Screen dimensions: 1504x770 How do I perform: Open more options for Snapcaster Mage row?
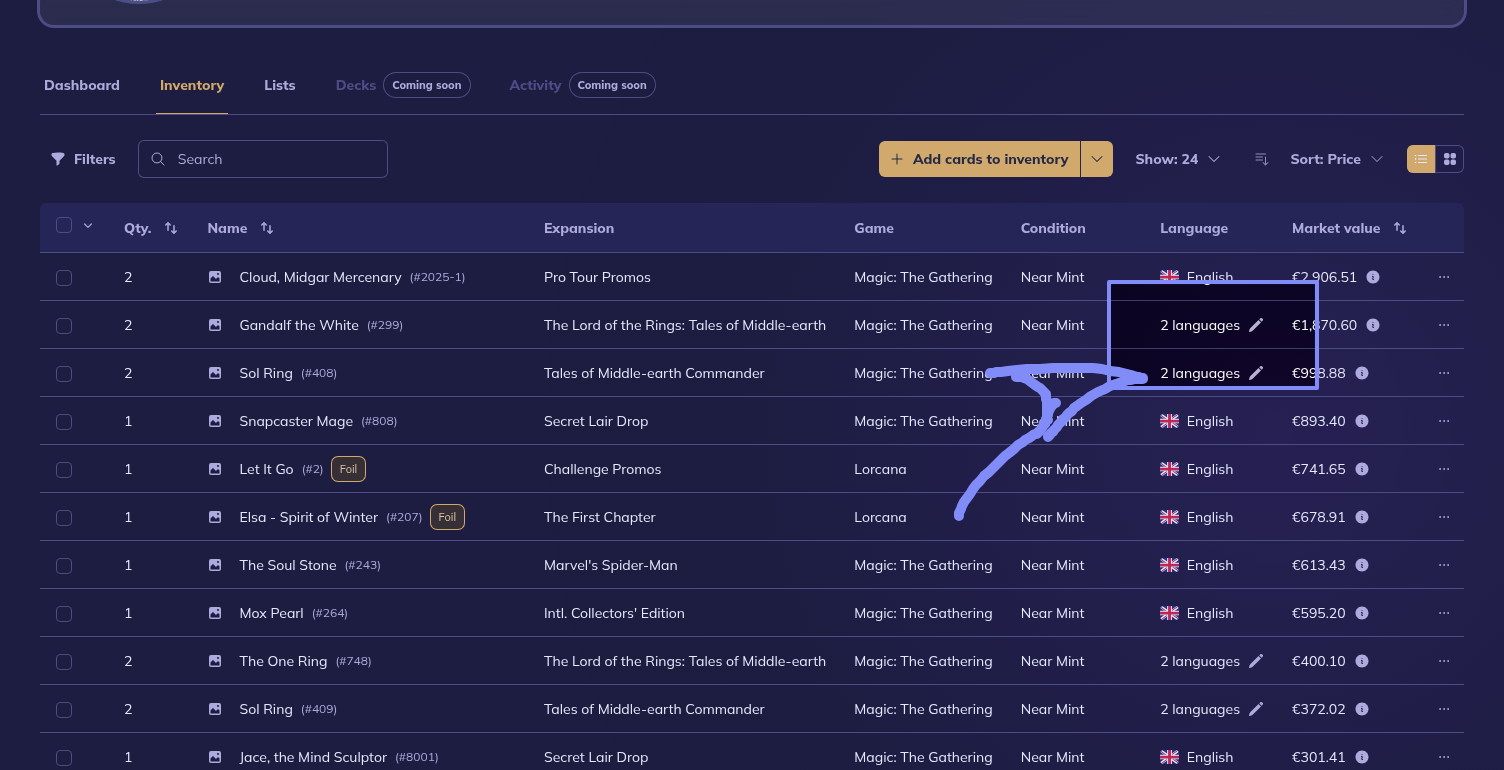[x=1443, y=421]
